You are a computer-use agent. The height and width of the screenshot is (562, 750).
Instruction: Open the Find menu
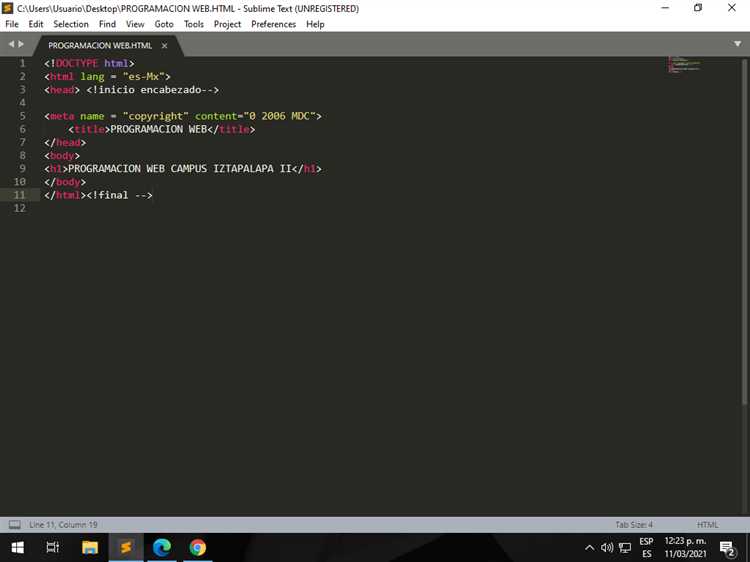coord(107,24)
